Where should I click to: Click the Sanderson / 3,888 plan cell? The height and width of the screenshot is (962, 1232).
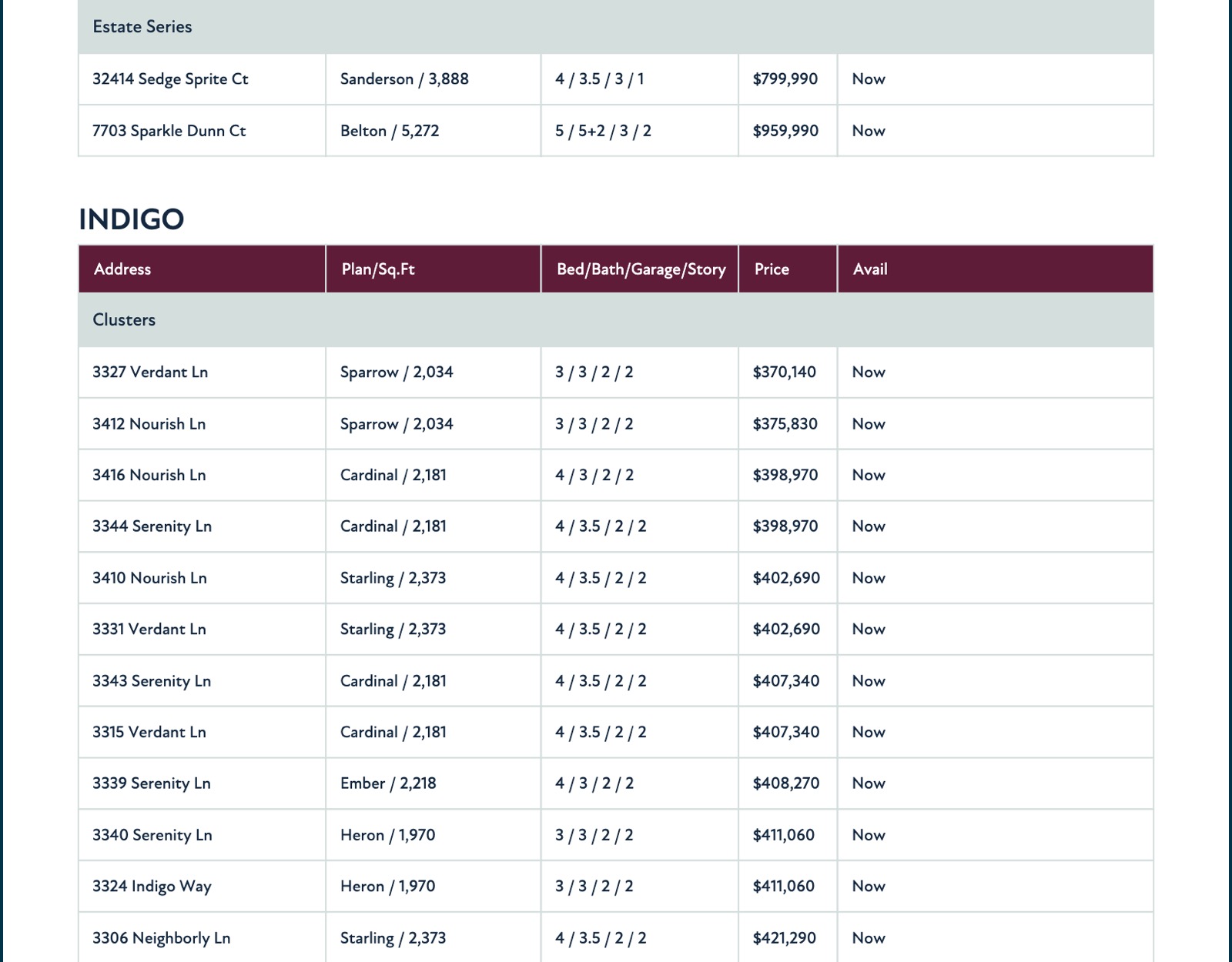(x=404, y=79)
